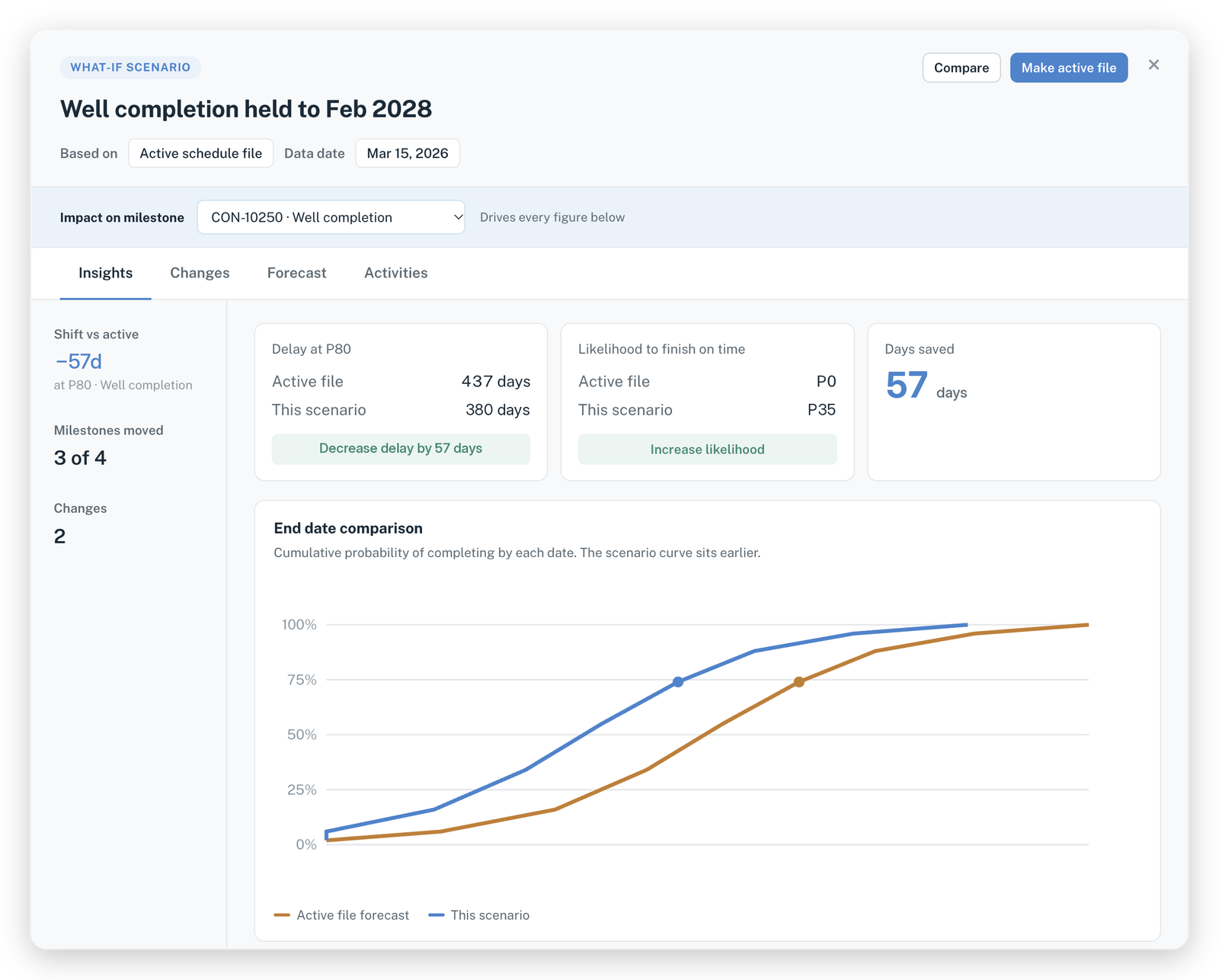
Task: Click Make active file button
Action: click(x=1069, y=68)
